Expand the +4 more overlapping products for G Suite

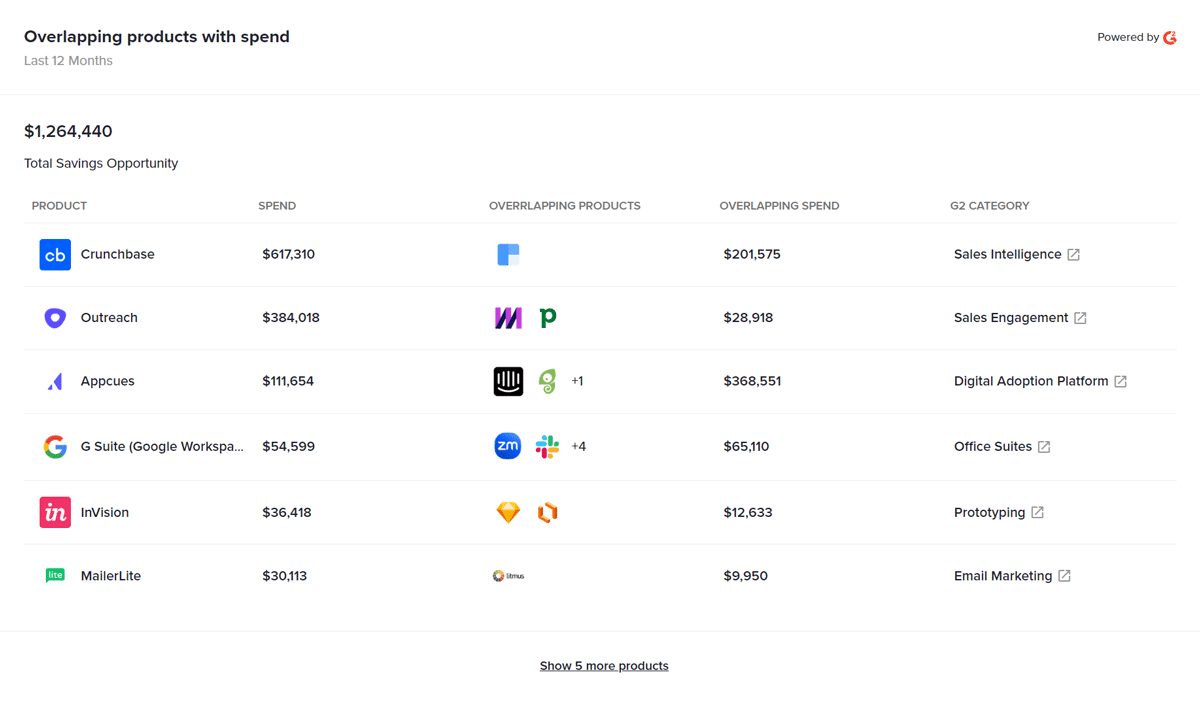tap(578, 447)
